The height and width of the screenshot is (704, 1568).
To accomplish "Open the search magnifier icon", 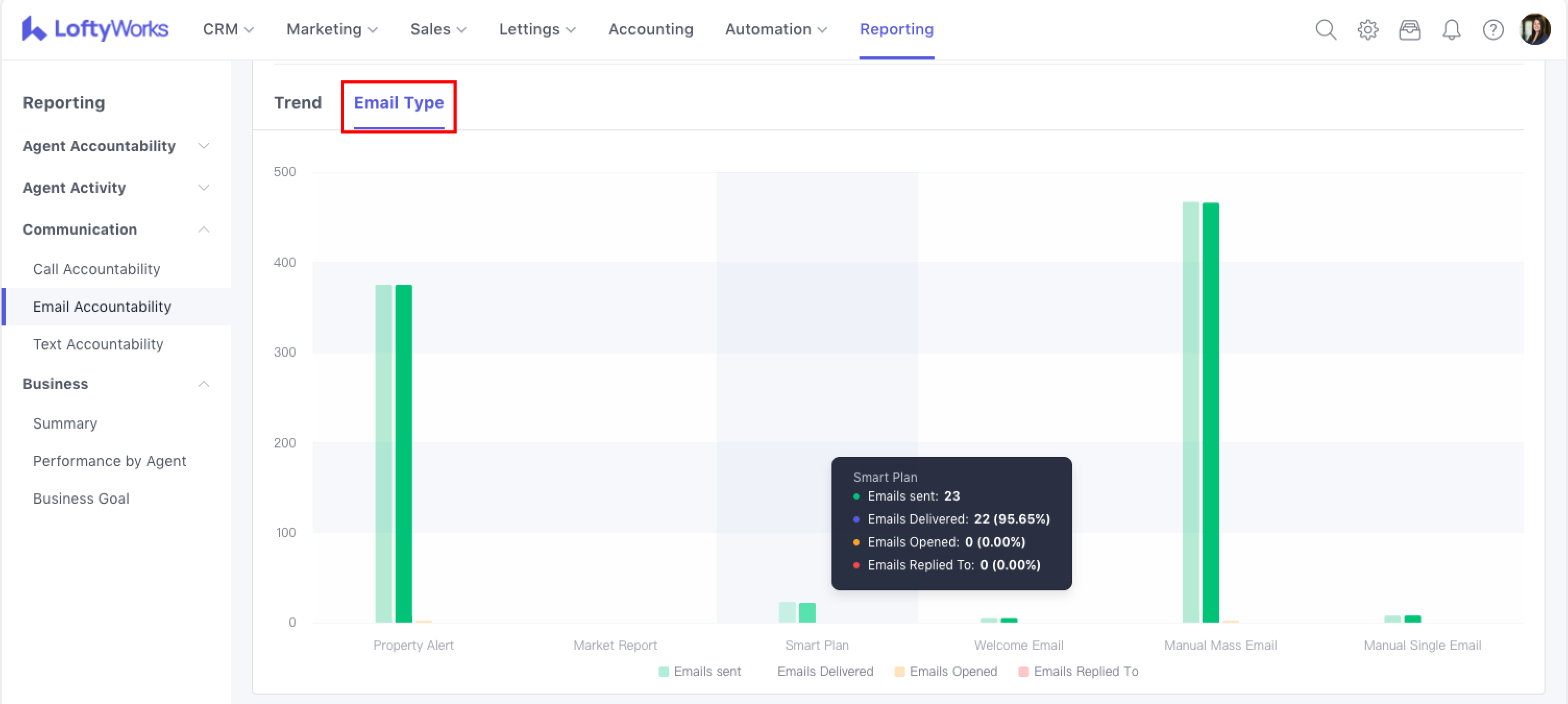I will click(1325, 29).
